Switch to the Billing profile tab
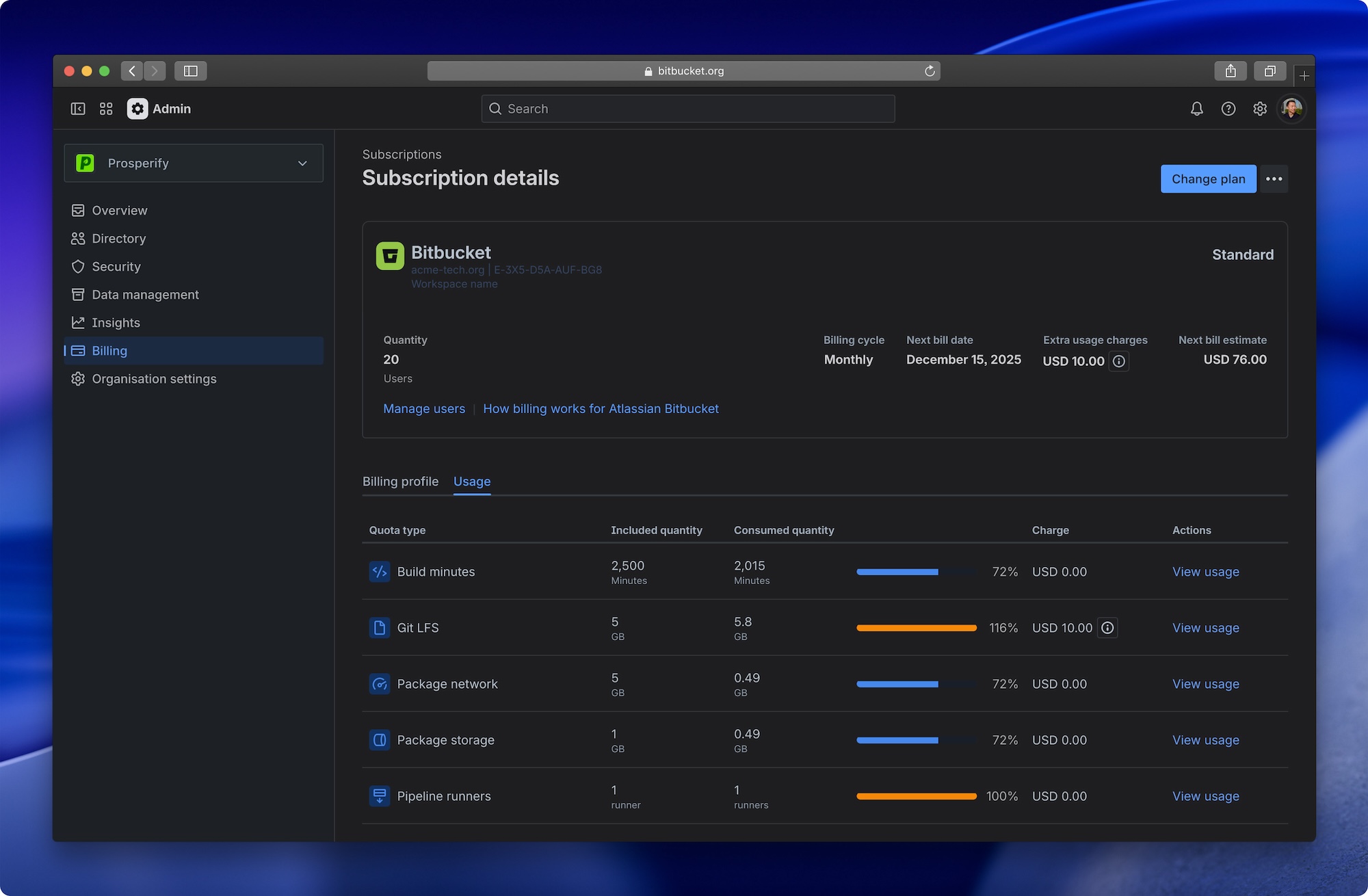Screen dimensions: 1368x896 pos(400,482)
